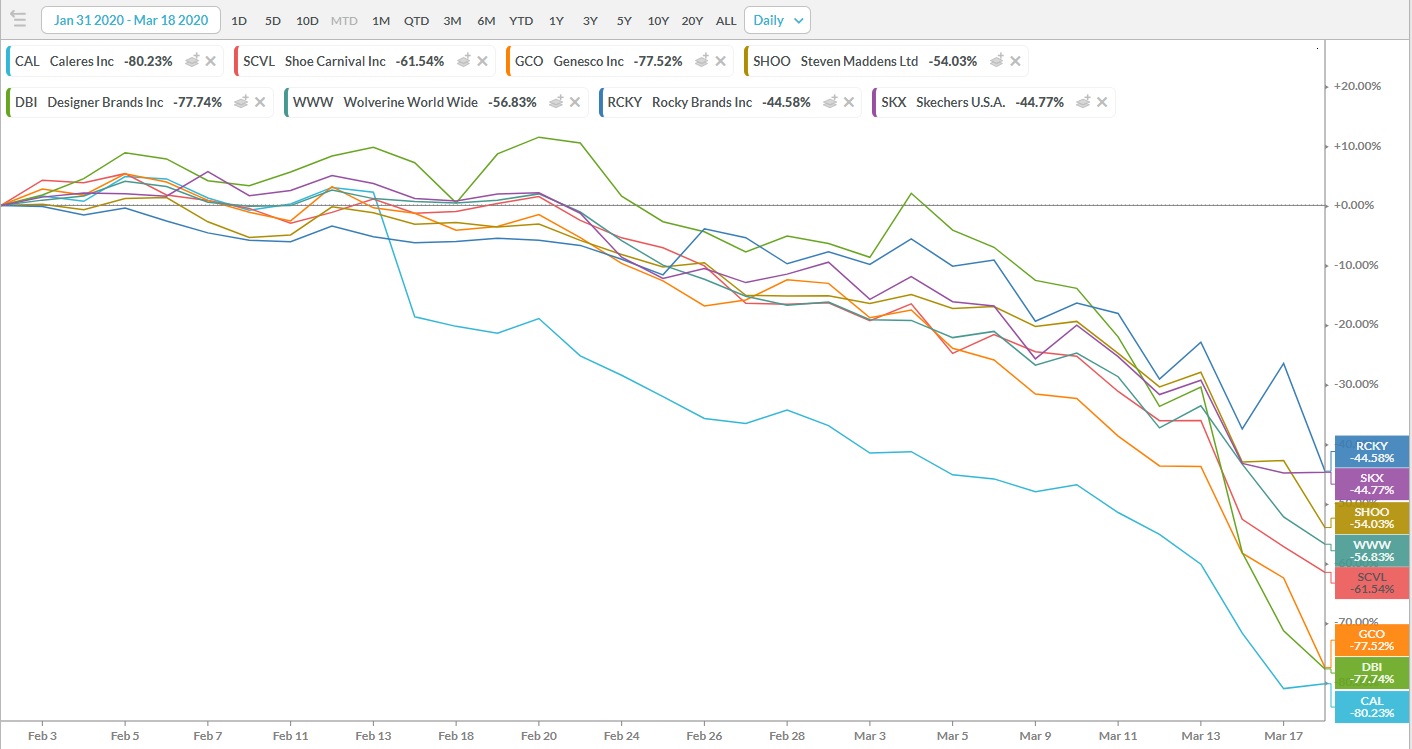The image size is (1412, 749).
Task: Click the stack icon on the SKX chip
Action: [1084, 102]
